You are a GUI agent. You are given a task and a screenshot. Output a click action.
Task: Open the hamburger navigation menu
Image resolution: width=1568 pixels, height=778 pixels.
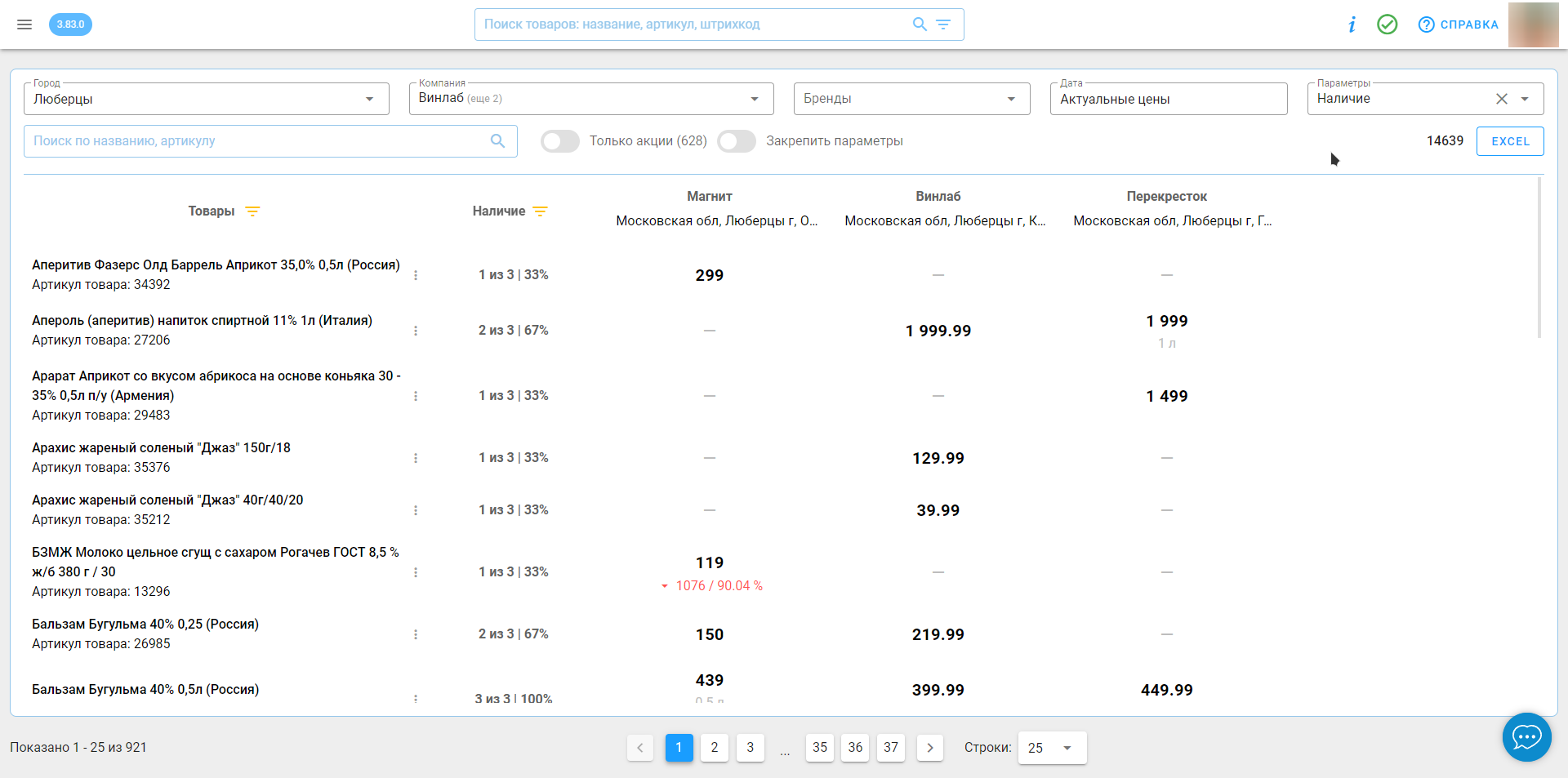24,24
